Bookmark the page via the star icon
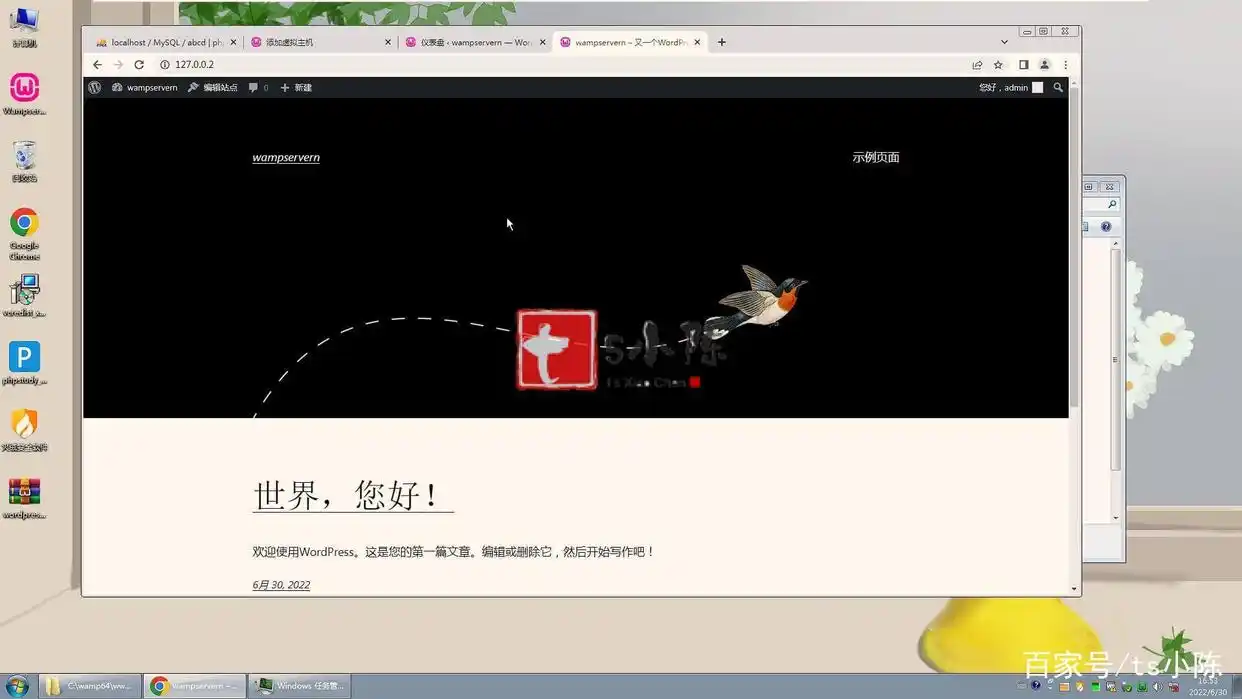This screenshot has width=1242, height=699. pyautogui.click(x=999, y=64)
